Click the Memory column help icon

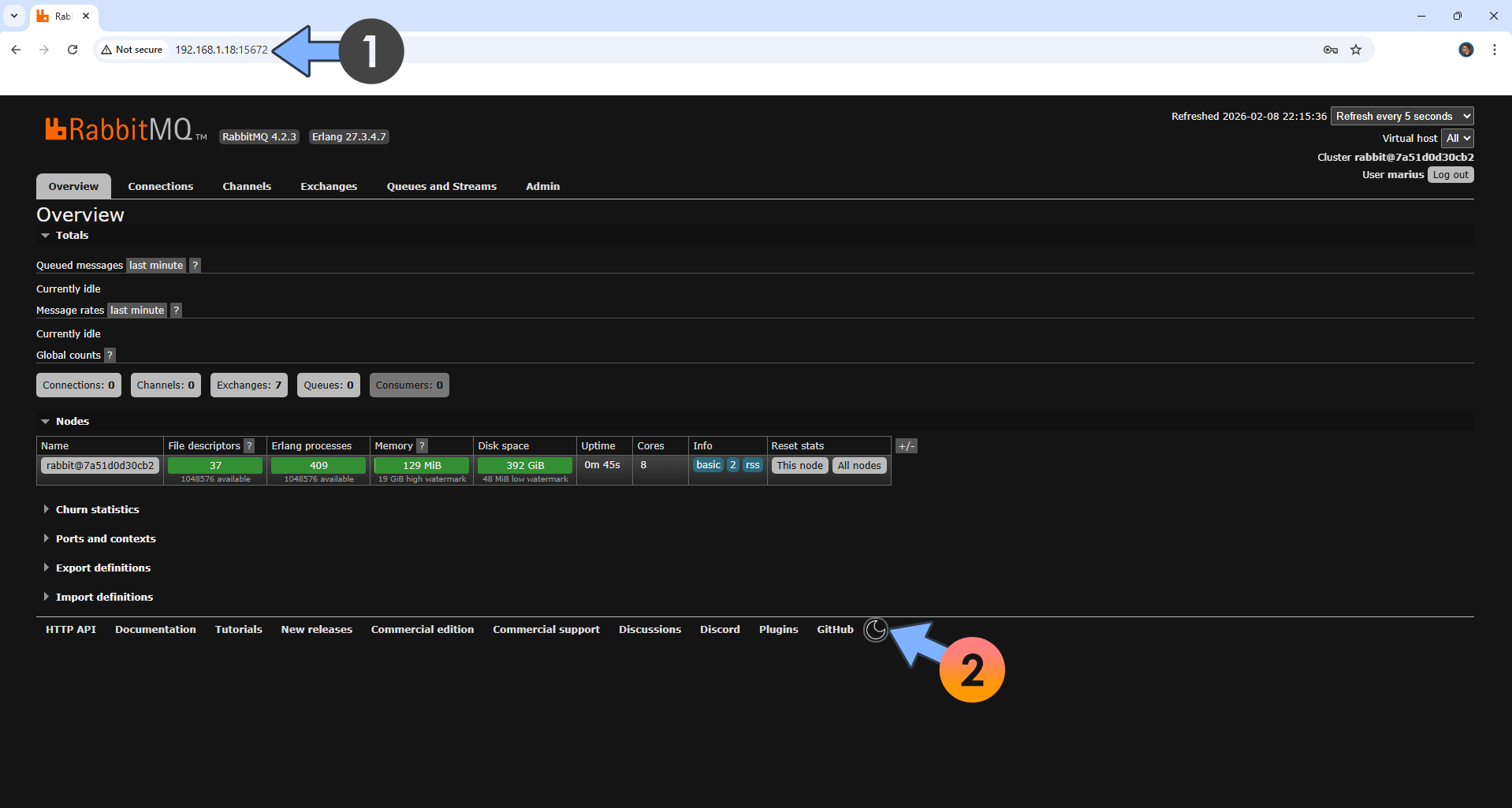(422, 446)
